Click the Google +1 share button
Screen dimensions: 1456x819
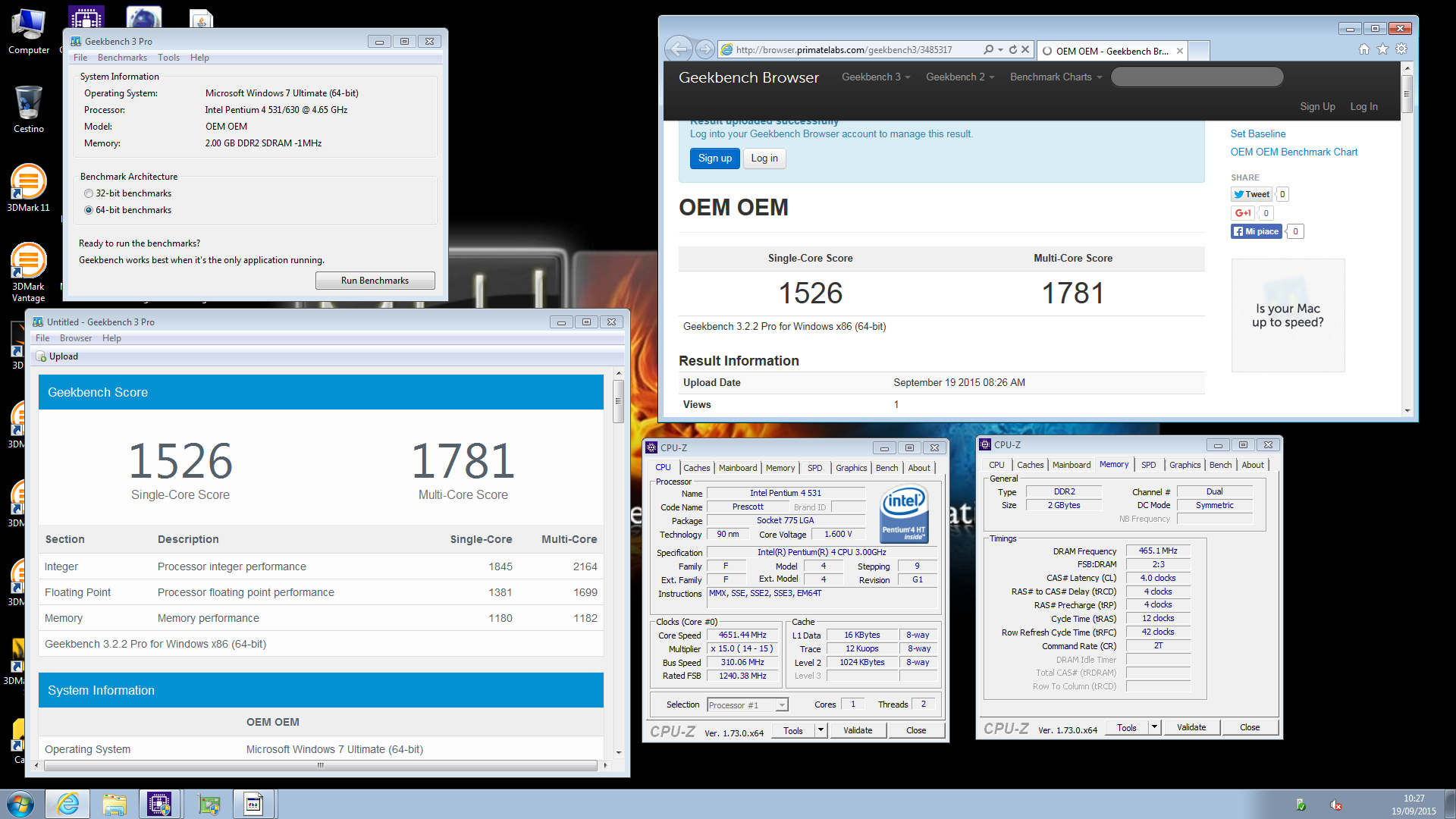pos(1242,213)
